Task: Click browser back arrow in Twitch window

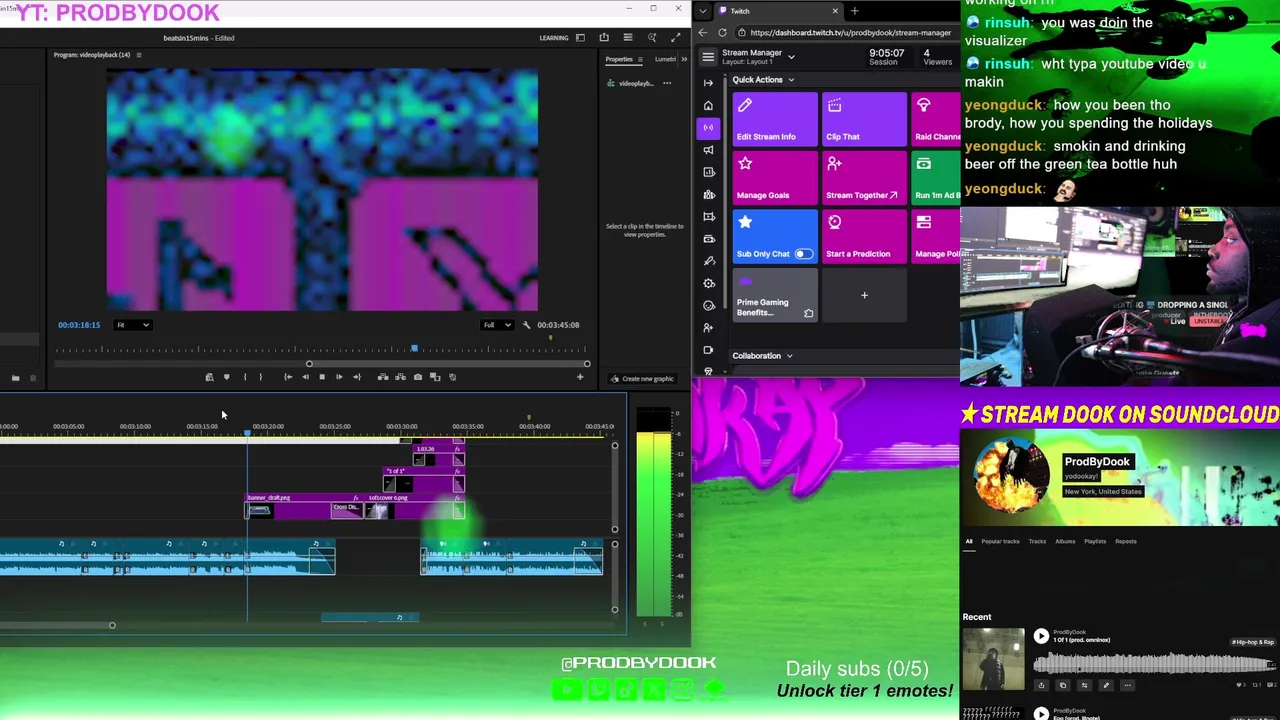Action: coord(703,32)
